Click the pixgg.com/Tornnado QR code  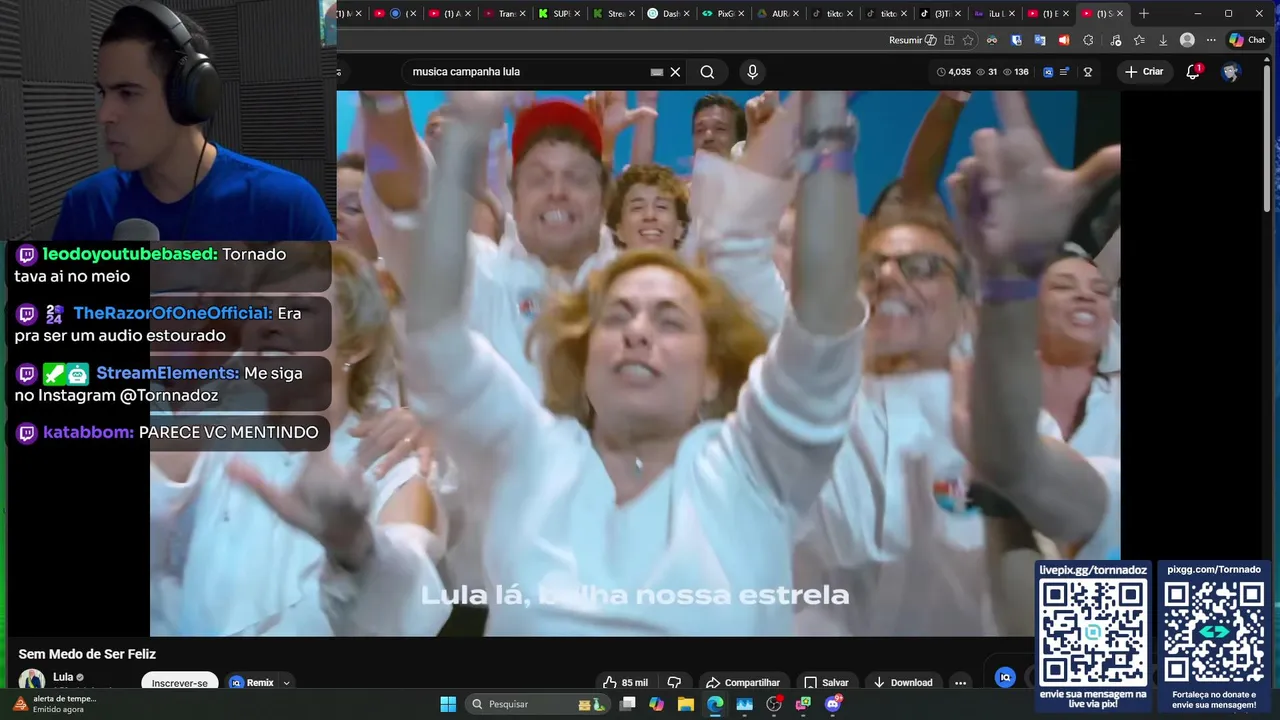click(x=1214, y=631)
